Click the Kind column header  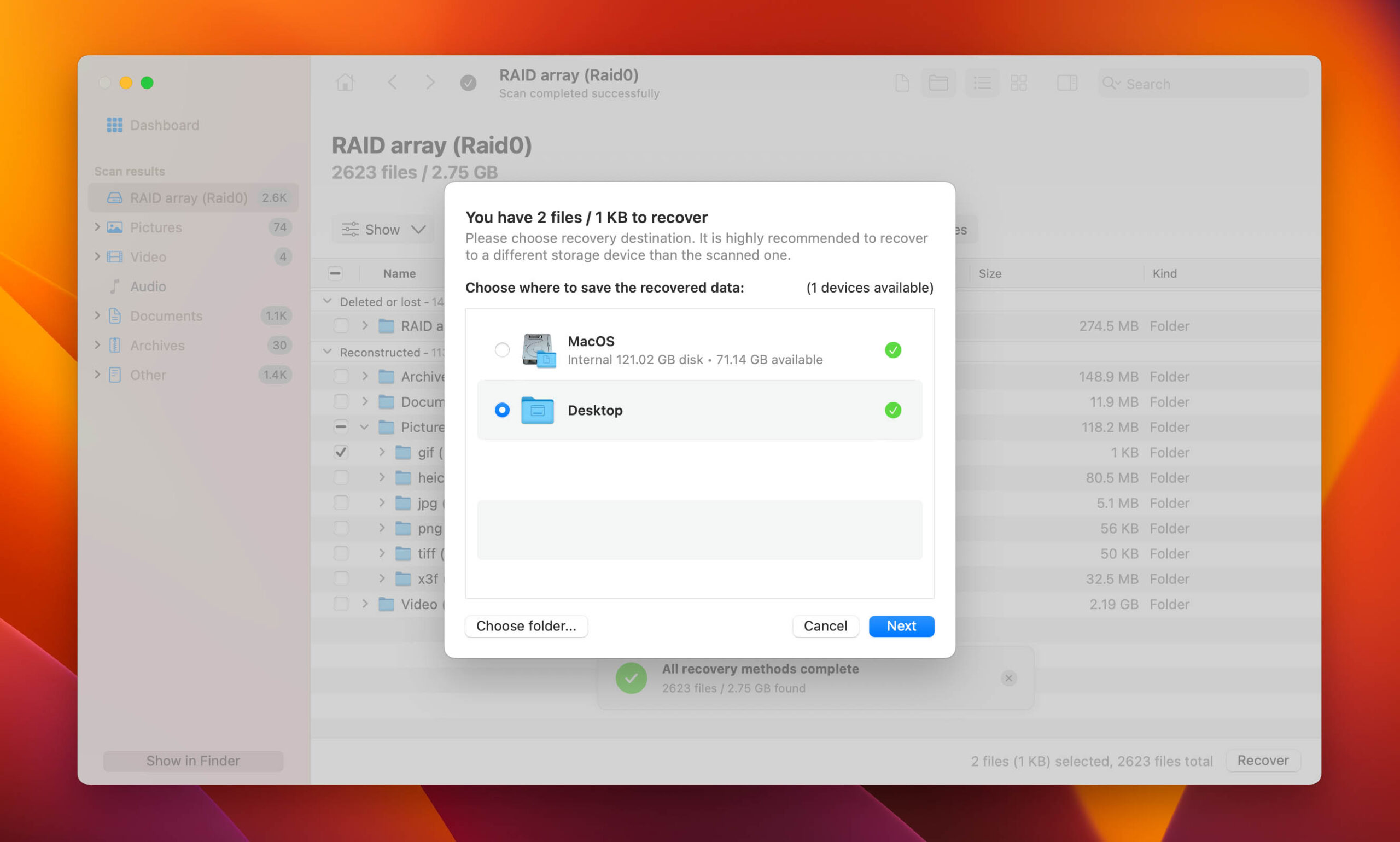tap(1164, 273)
